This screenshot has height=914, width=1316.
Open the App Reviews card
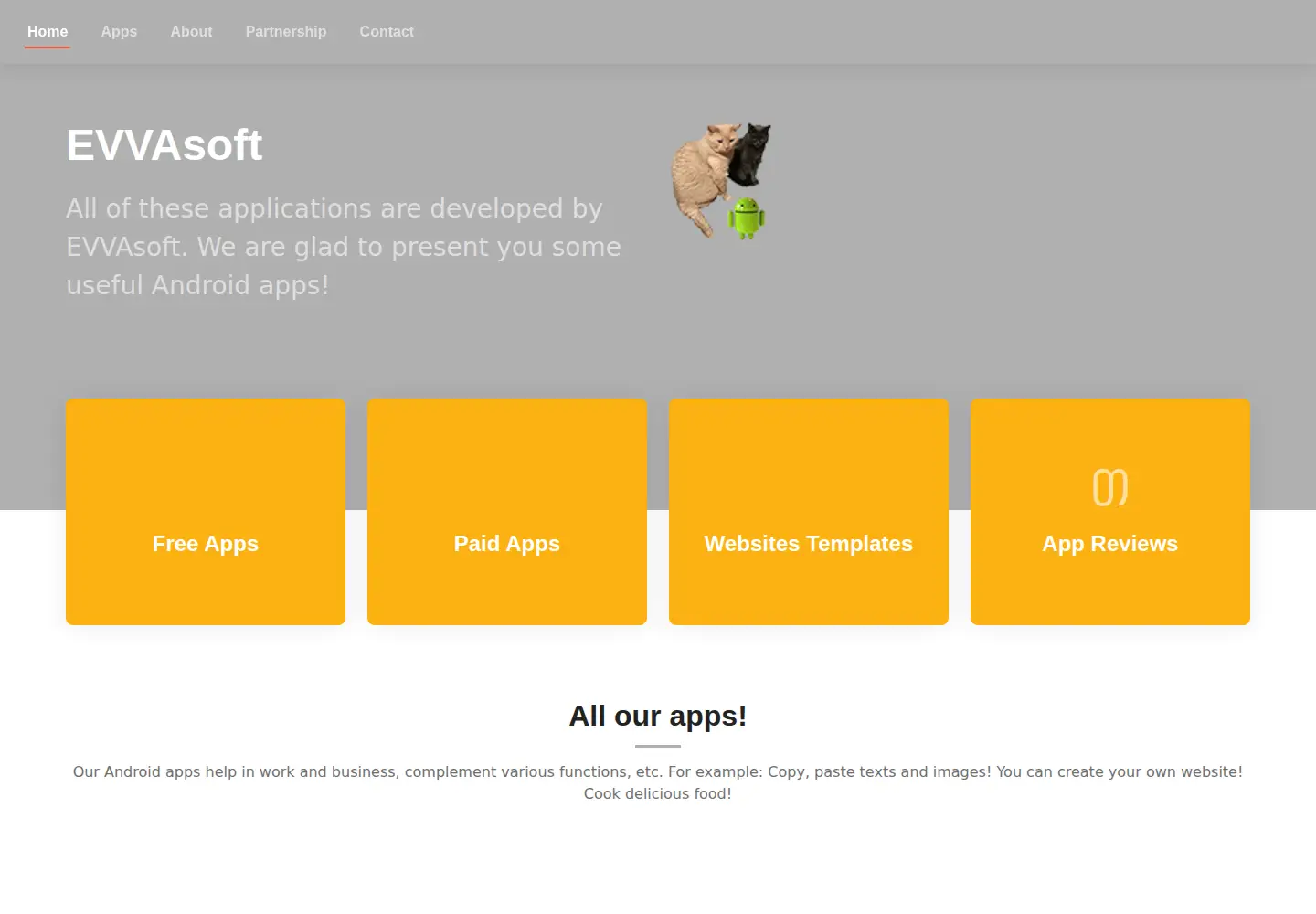pyautogui.click(x=1110, y=512)
